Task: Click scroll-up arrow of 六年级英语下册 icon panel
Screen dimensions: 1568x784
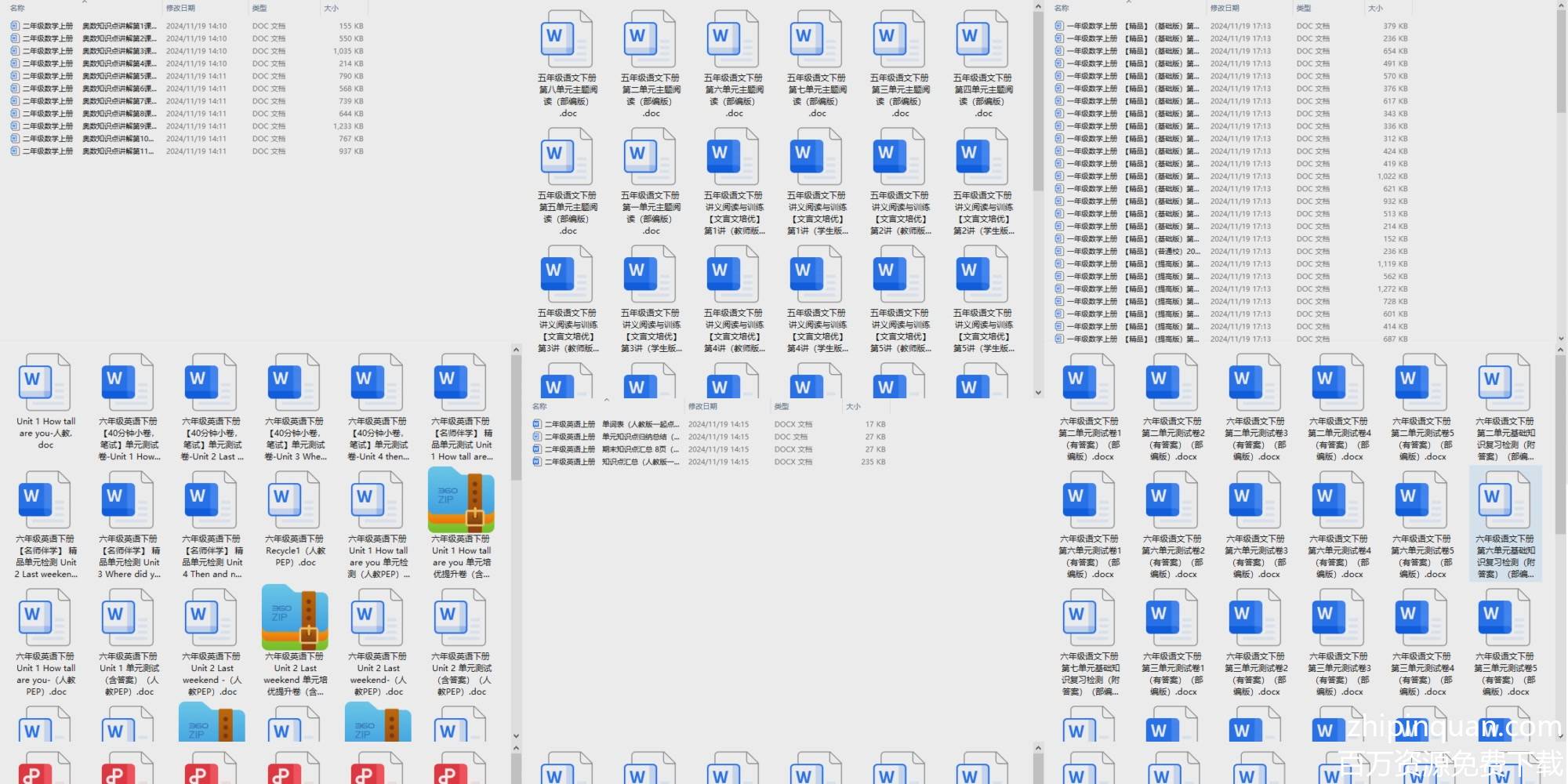Action: click(516, 350)
